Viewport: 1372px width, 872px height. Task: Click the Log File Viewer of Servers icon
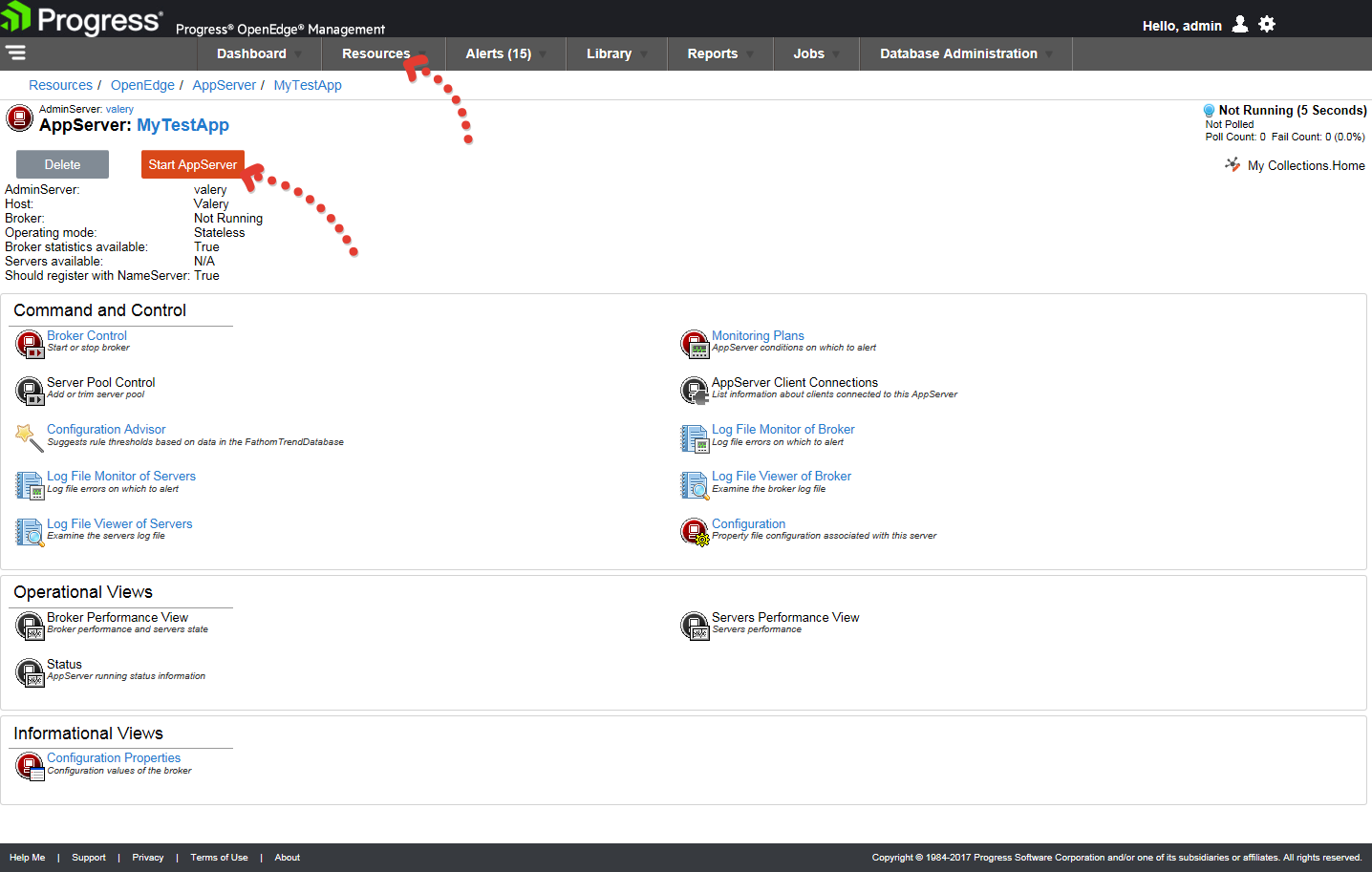tap(30, 532)
